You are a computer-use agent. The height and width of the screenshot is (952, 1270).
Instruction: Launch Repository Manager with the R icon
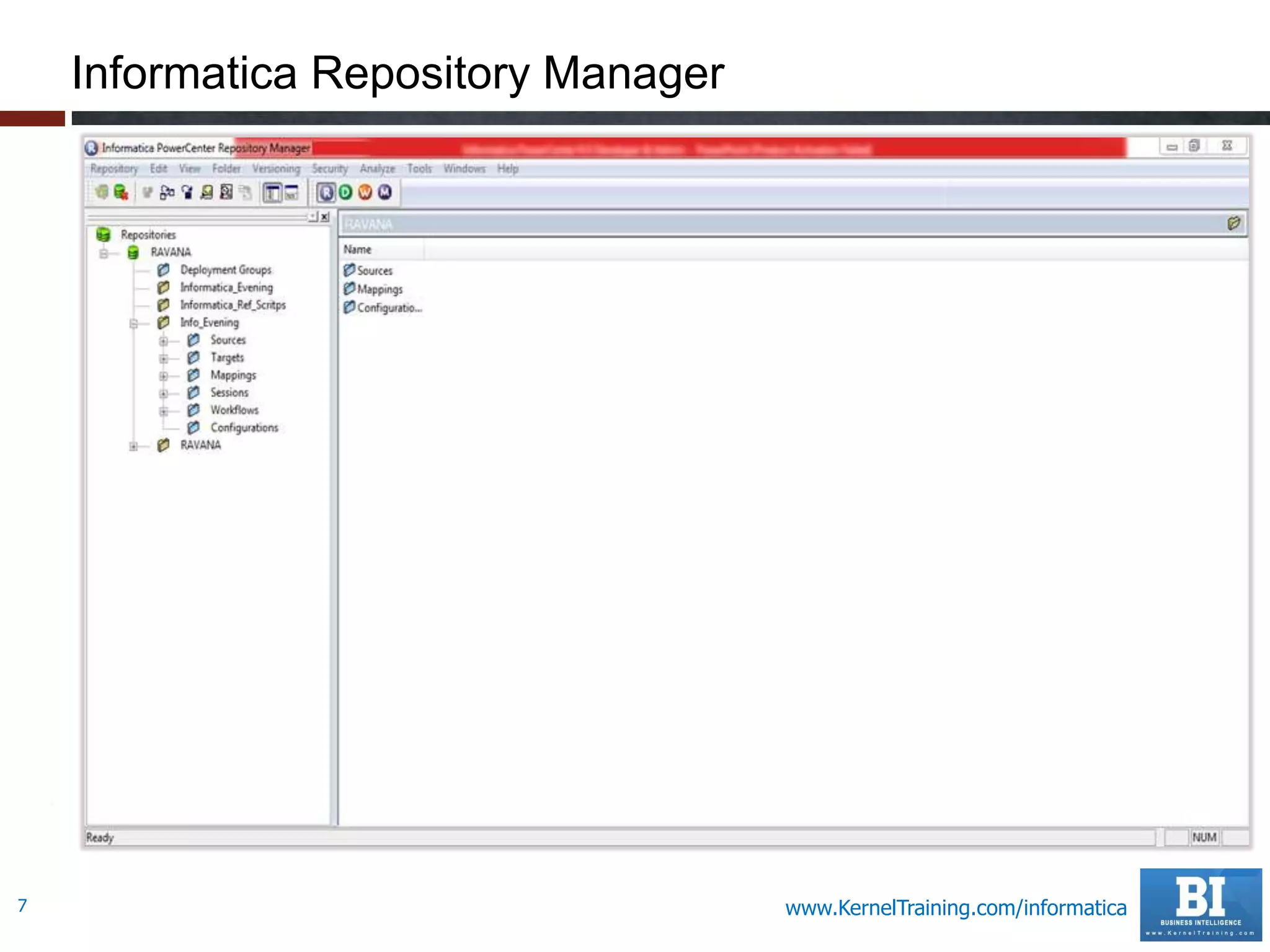click(326, 193)
